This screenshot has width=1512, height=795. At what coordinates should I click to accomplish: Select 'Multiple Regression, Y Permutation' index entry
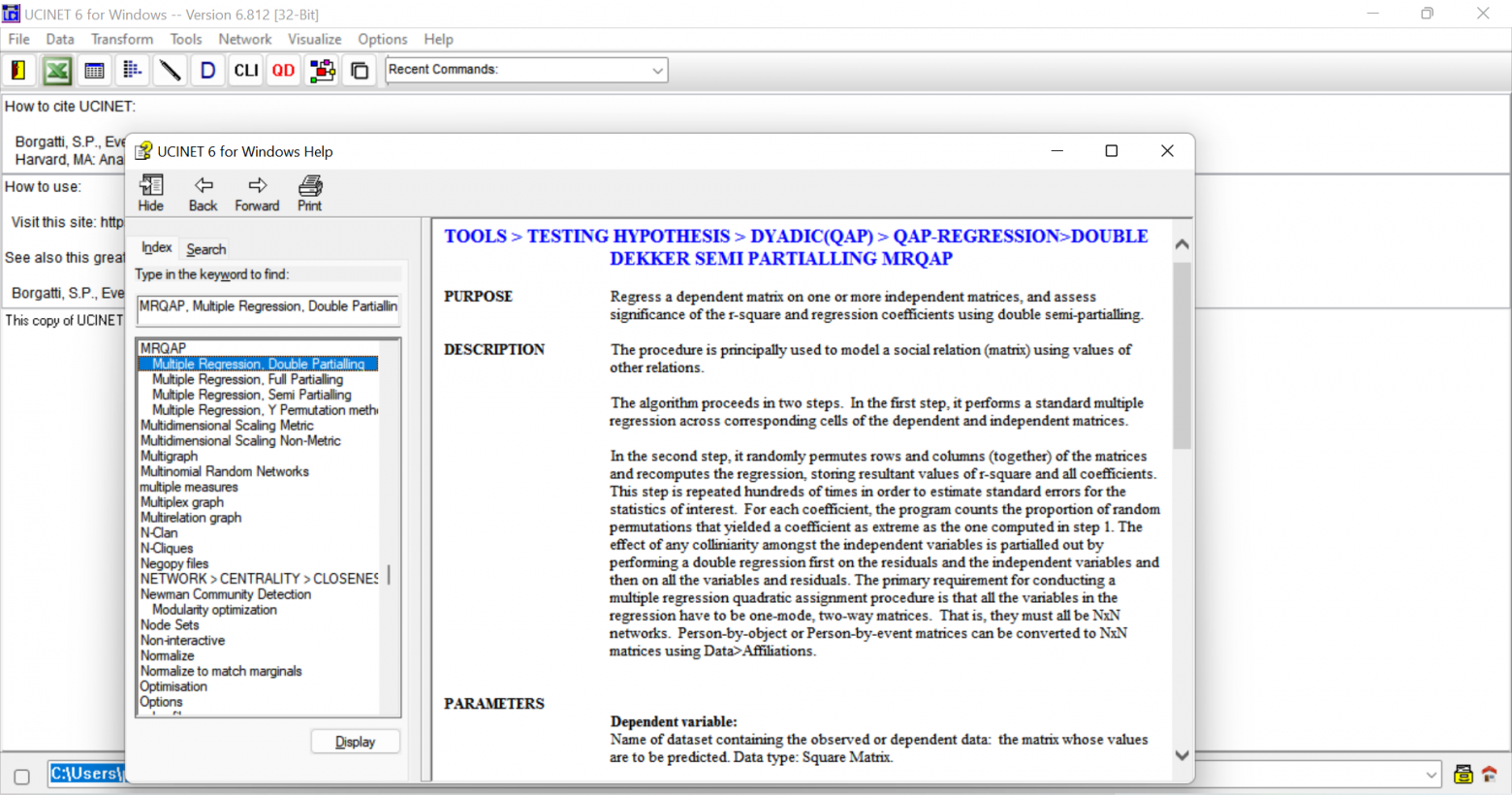click(265, 410)
